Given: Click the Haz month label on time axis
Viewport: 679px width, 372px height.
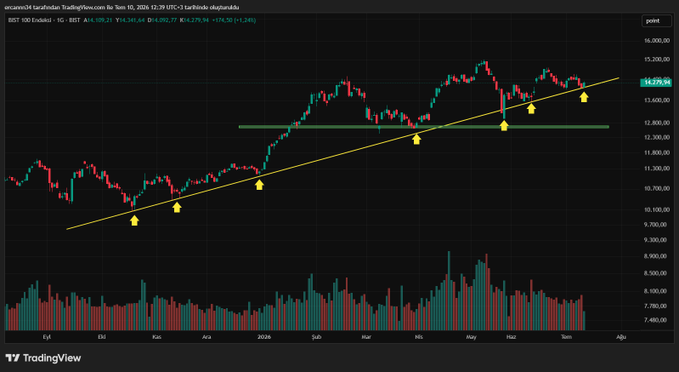Looking at the screenshot, I should [511, 337].
